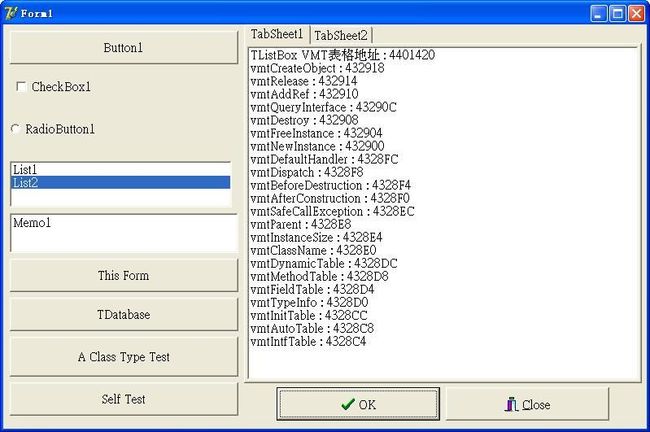Select the TListBox VMT address line
650x432 pixels.
coord(443,55)
